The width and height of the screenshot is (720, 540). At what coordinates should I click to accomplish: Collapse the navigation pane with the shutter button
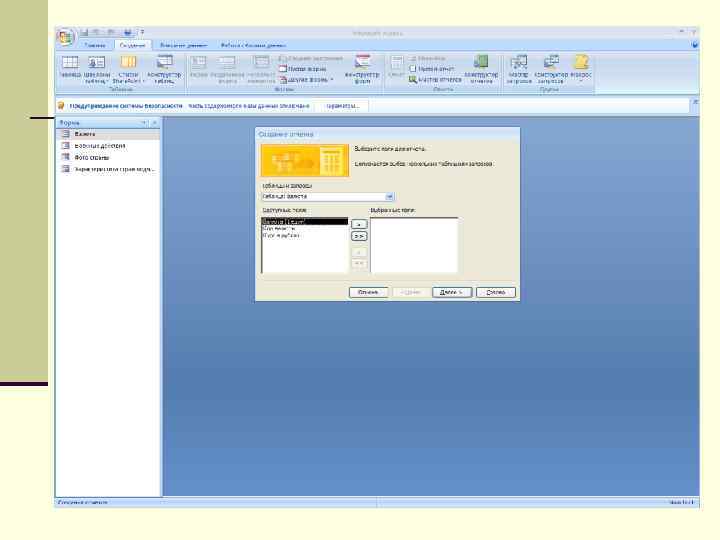click(x=155, y=123)
